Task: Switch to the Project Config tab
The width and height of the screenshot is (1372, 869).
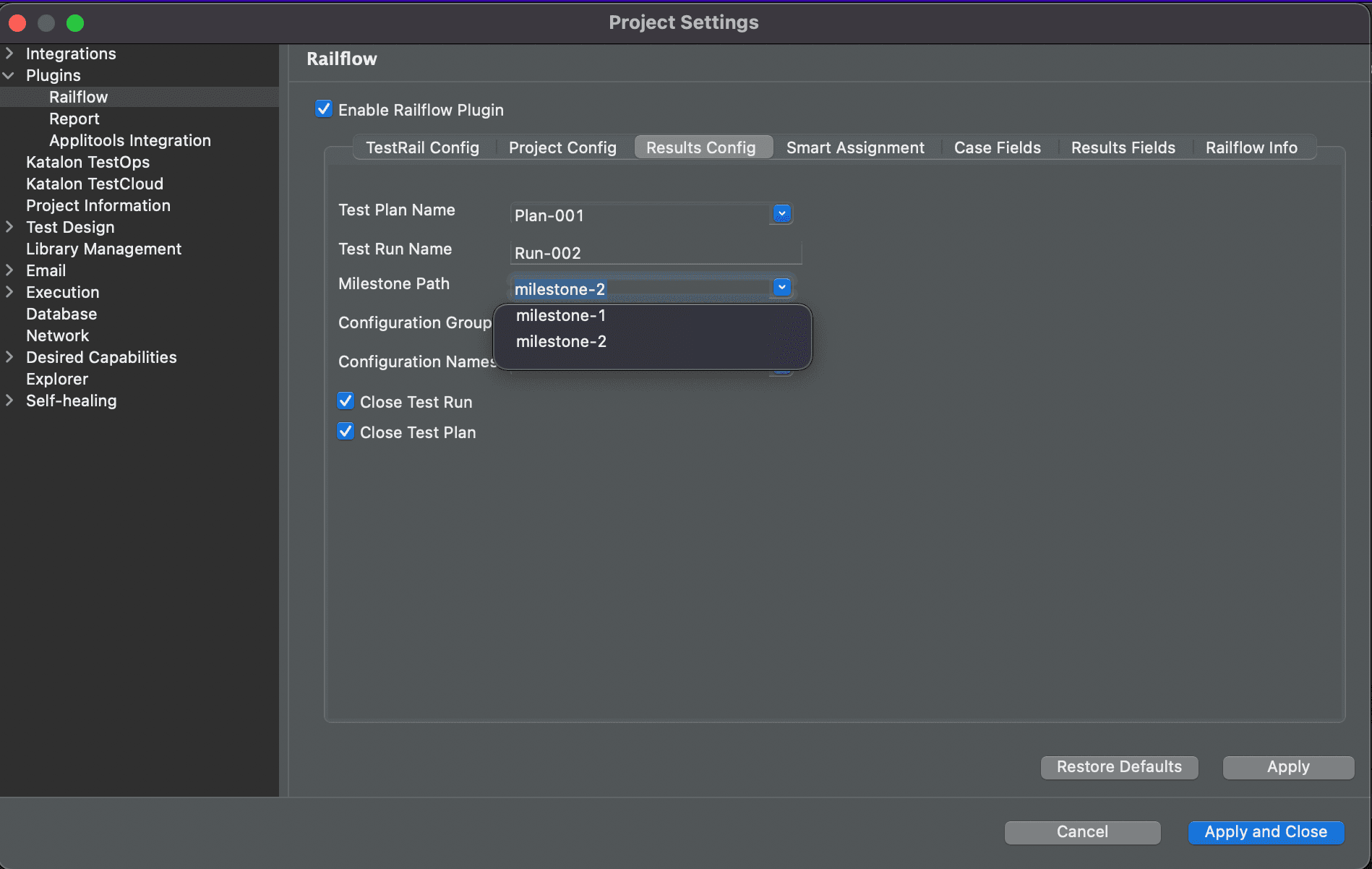Action: pyautogui.click(x=562, y=147)
